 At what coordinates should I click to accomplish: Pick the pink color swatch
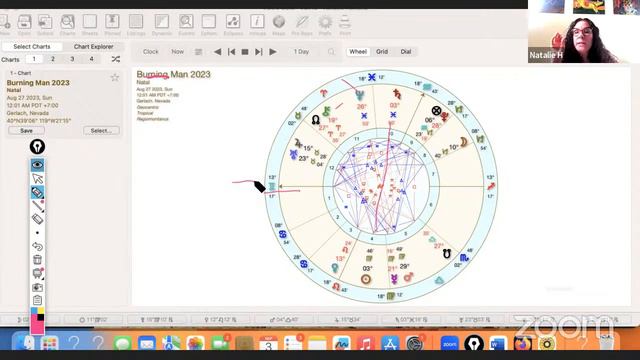(x=36, y=326)
